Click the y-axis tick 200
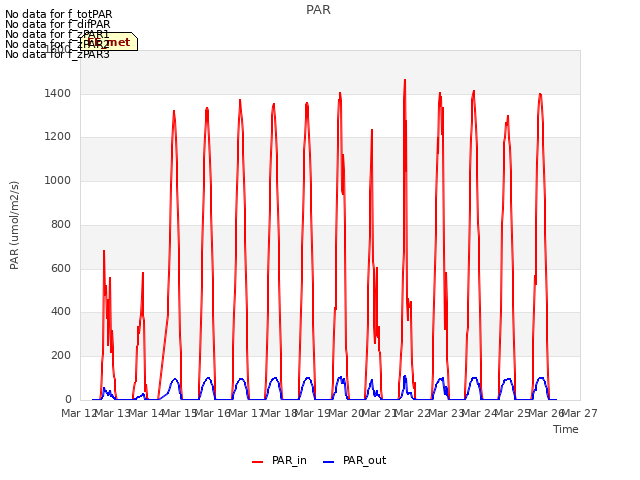Image resolution: width=640 pixels, height=480 pixels. point(61,356)
